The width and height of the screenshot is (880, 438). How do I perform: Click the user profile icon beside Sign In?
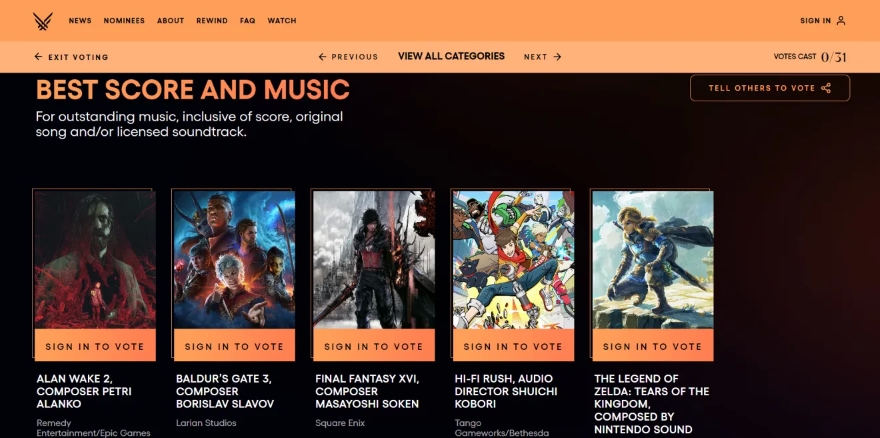[x=841, y=21]
